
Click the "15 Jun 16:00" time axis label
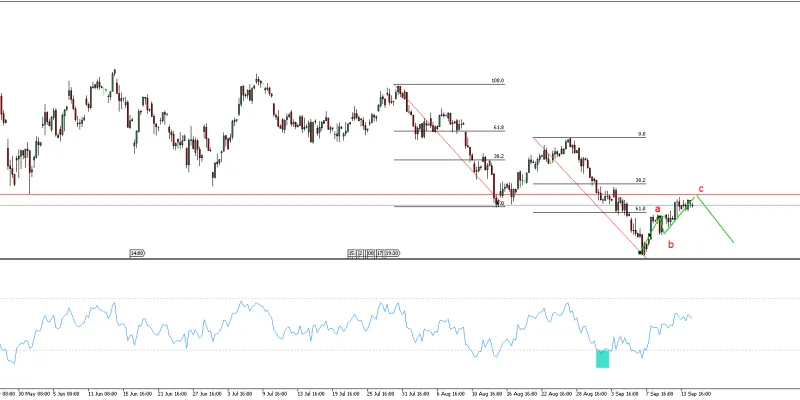(137, 394)
